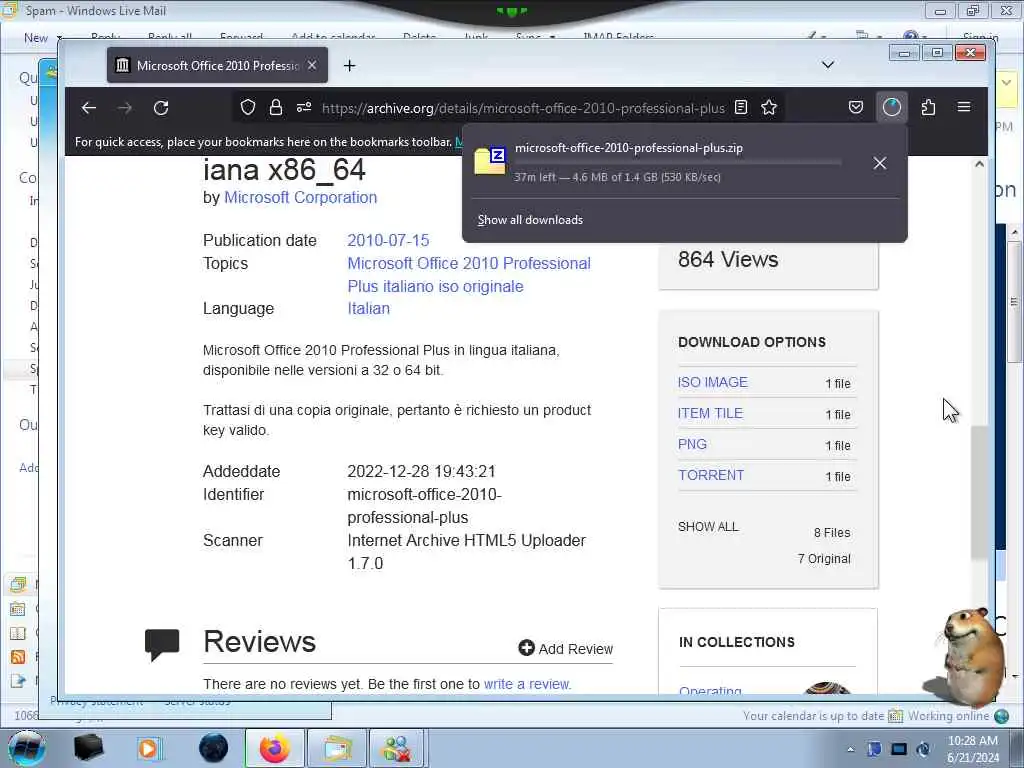Select the Microsoft Office 2010 Professional tab
The height and width of the screenshot is (768, 1024).
(217, 65)
